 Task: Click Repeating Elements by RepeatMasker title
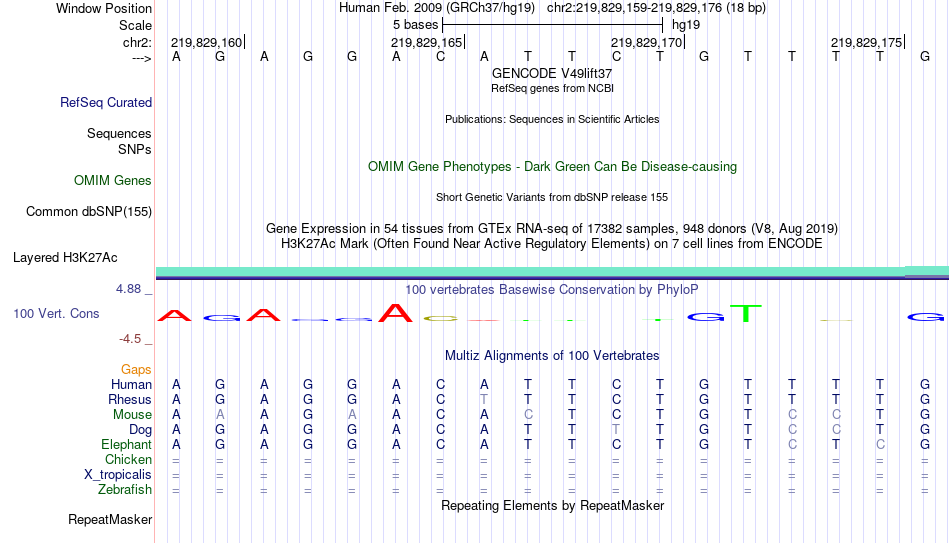(x=552, y=505)
